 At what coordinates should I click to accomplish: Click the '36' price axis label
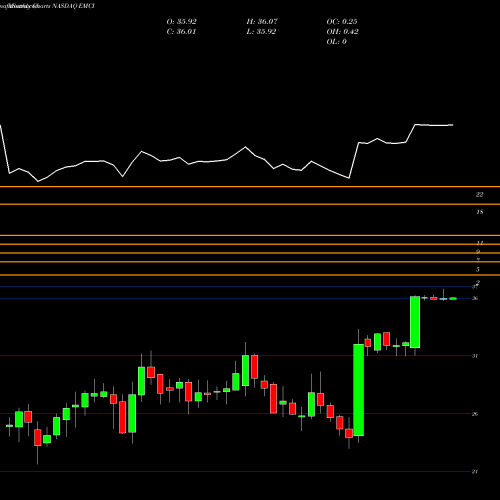pyautogui.click(x=475, y=298)
